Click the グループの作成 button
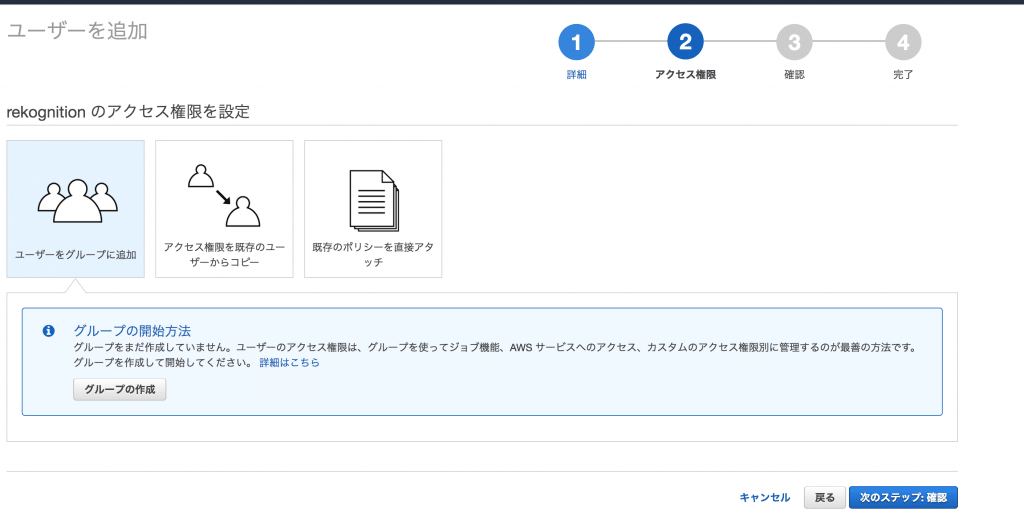Viewport: 1024px width, 513px height. pyautogui.click(x=120, y=390)
